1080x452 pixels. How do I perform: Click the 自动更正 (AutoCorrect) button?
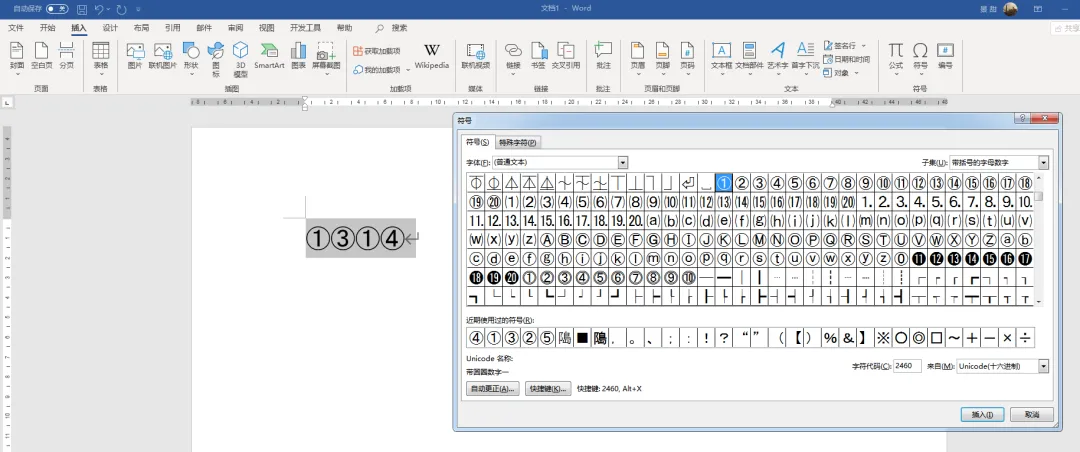click(x=492, y=388)
